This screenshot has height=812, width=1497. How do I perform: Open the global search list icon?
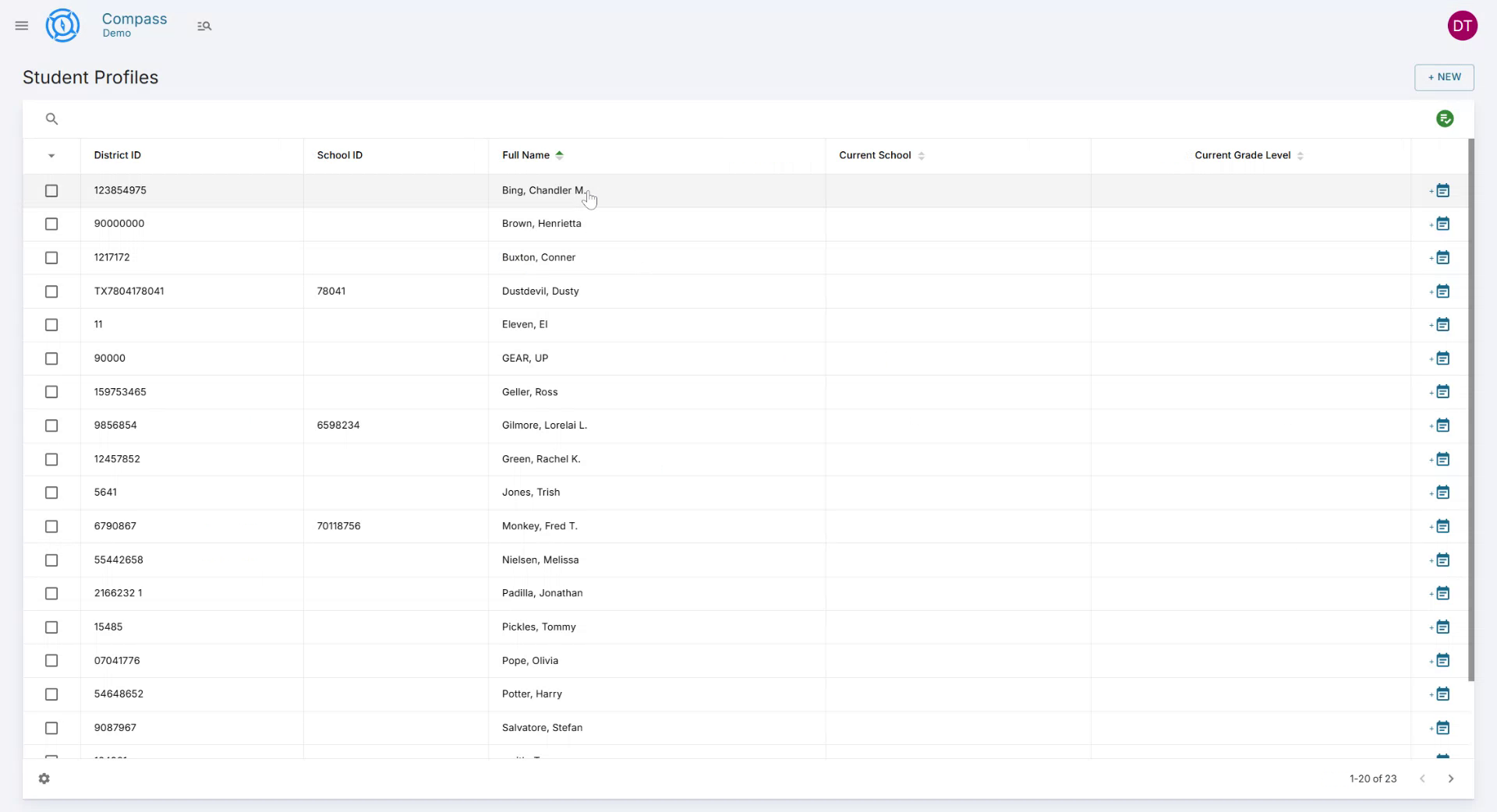(204, 26)
